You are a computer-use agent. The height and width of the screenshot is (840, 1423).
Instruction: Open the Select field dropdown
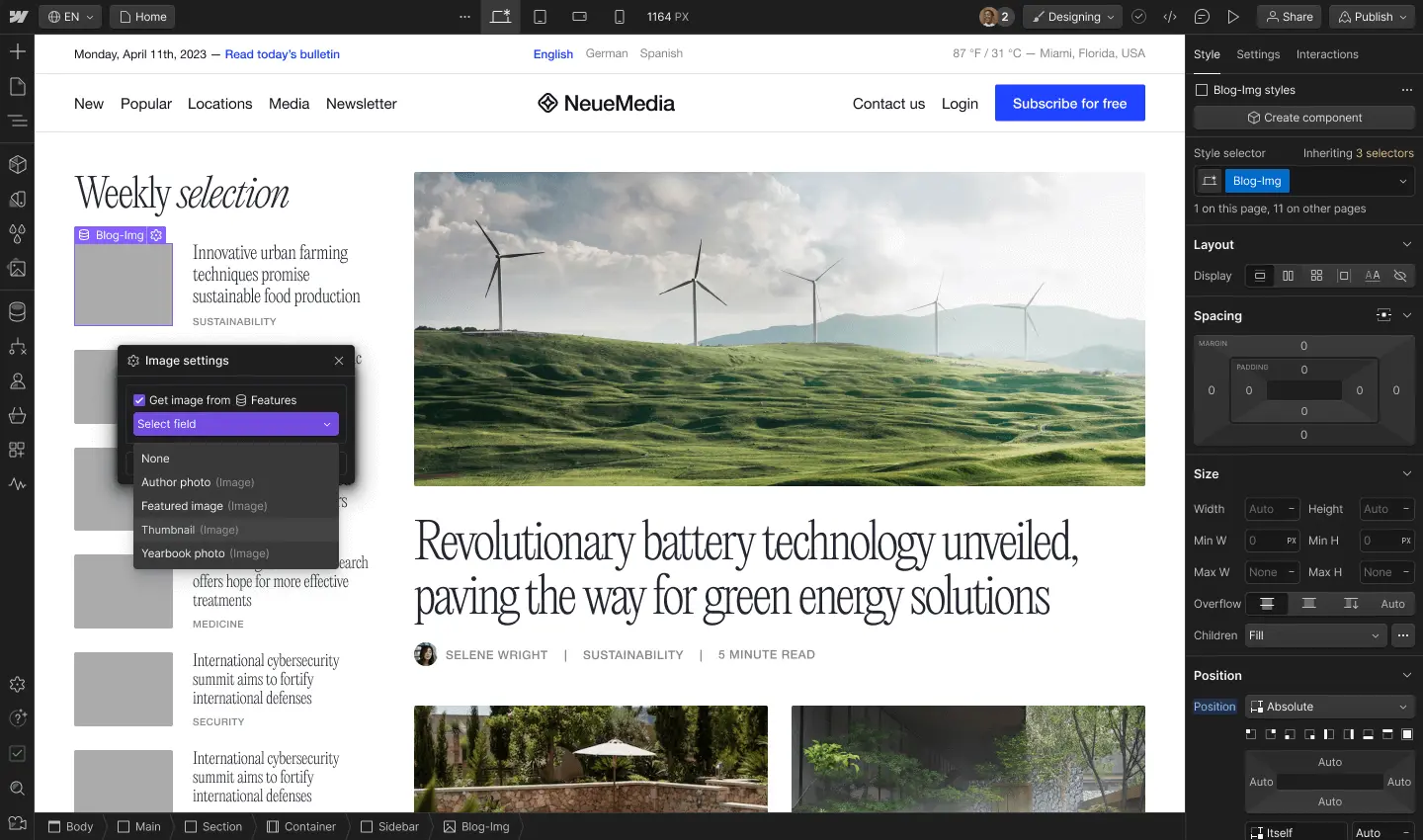tap(235, 424)
